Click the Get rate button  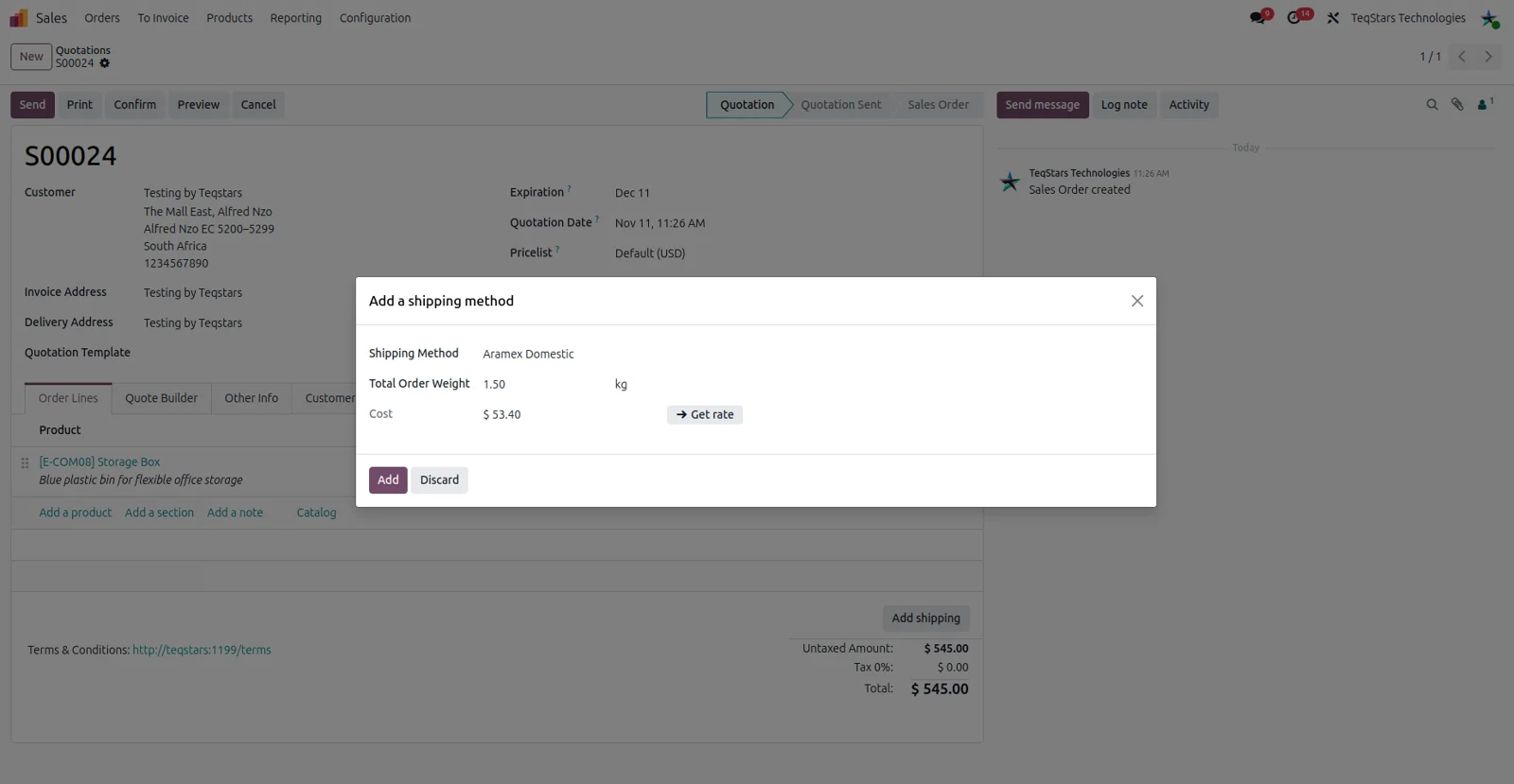click(705, 414)
